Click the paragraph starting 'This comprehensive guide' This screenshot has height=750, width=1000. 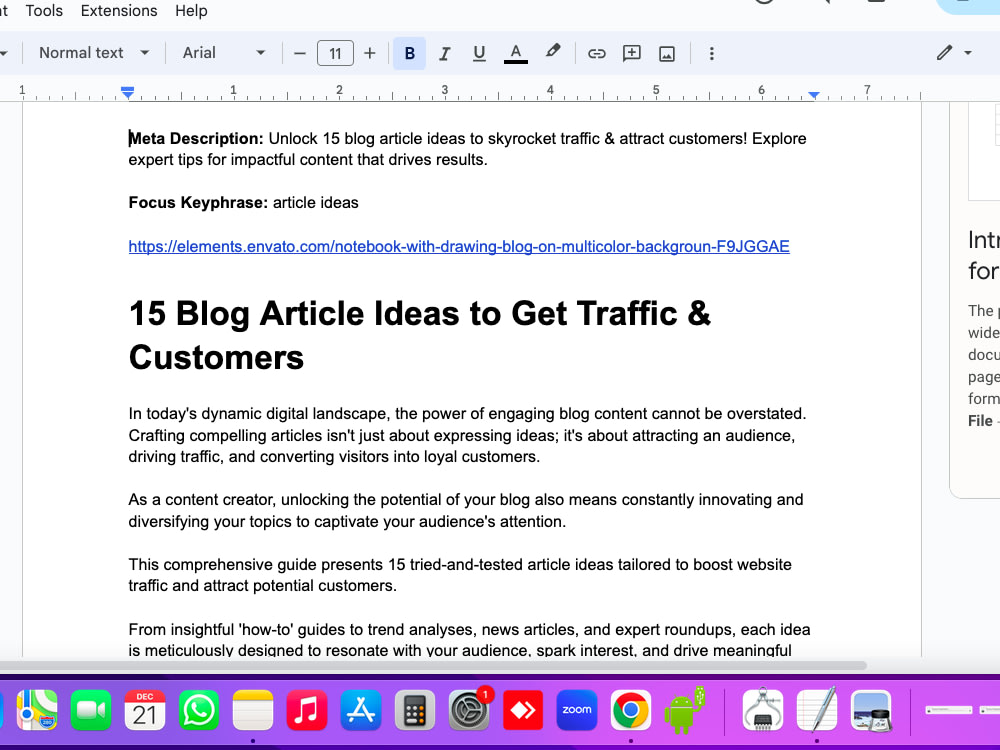[x=460, y=575]
